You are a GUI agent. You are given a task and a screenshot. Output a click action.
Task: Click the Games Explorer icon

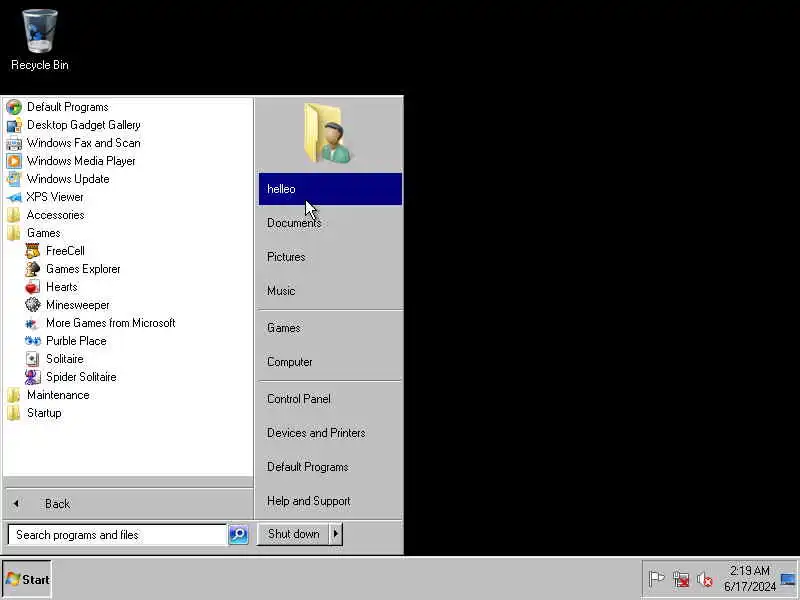[x=33, y=269]
